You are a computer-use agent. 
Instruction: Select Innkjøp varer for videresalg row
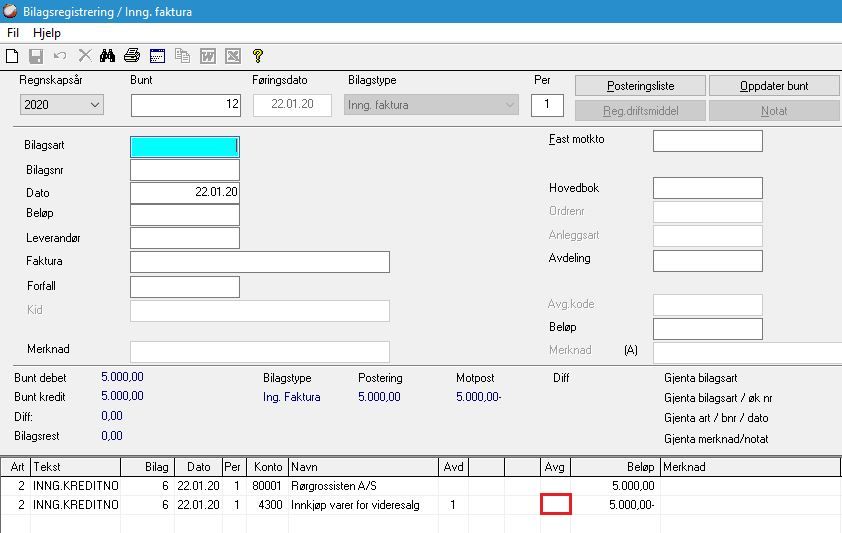(x=420, y=505)
